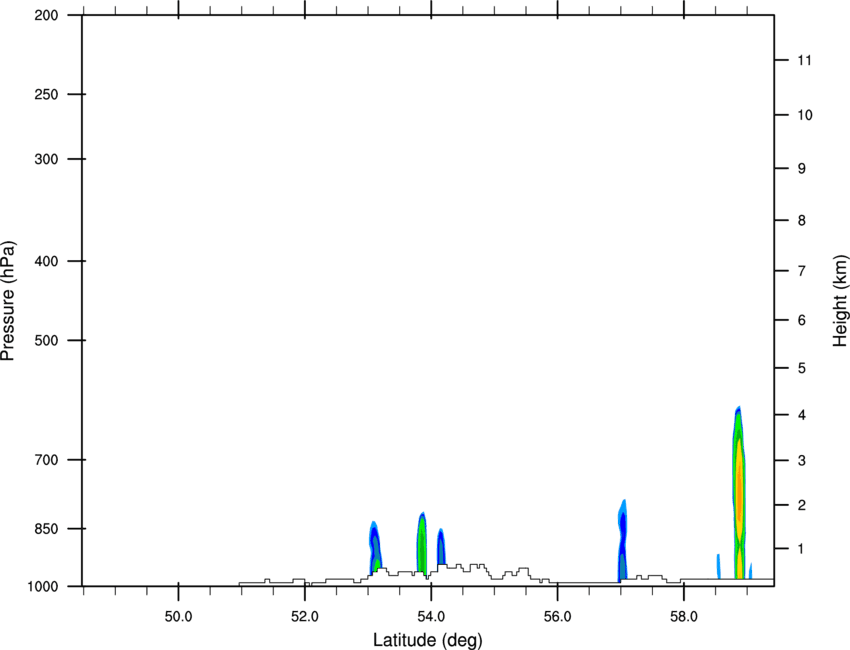Select the 700 pressure tick label

pos(46,459)
